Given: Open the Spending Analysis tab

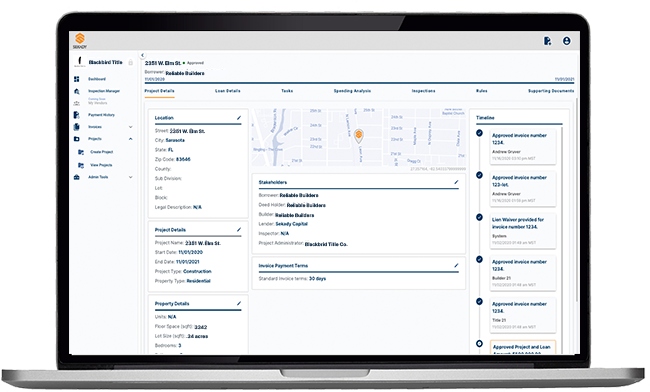Looking at the screenshot, I should 352,91.
